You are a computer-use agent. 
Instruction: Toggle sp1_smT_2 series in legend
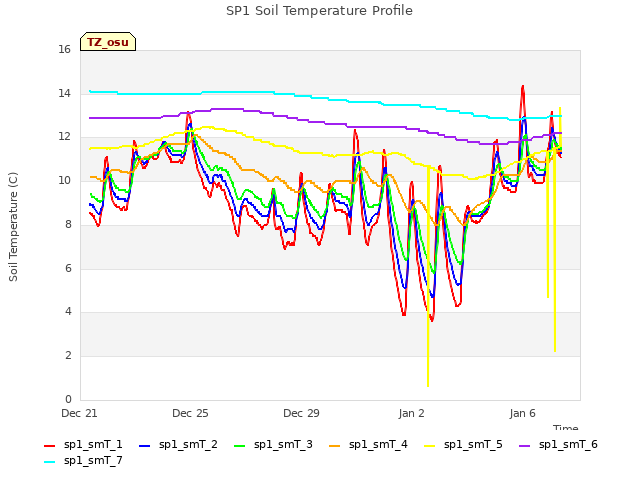coord(178,444)
